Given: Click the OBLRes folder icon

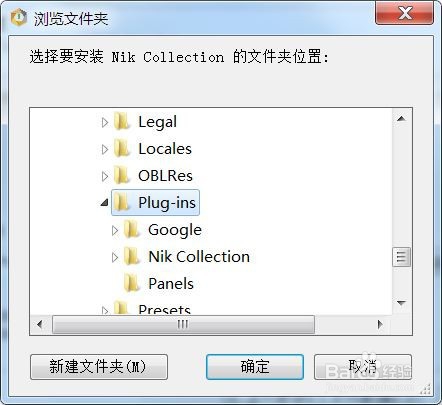Looking at the screenshot, I should pyautogui.click(x=122, y=175).
